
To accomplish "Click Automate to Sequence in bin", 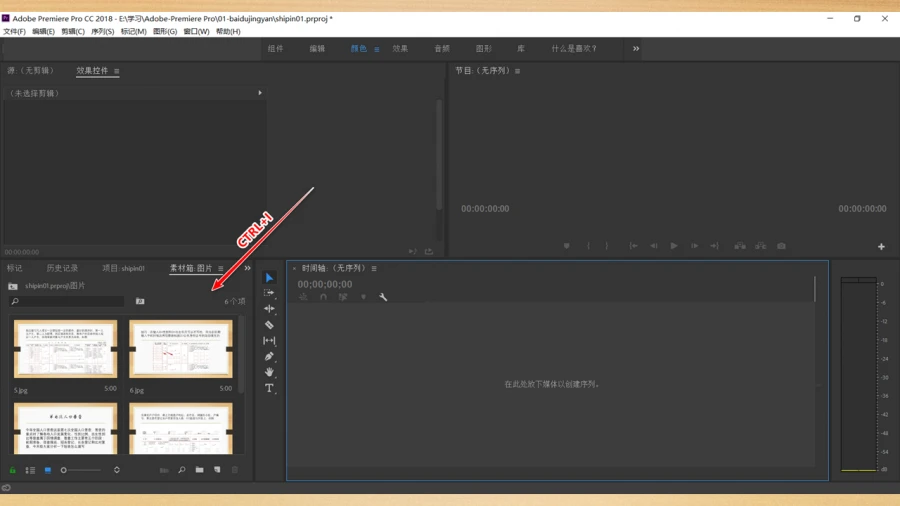I will (164, 470).
